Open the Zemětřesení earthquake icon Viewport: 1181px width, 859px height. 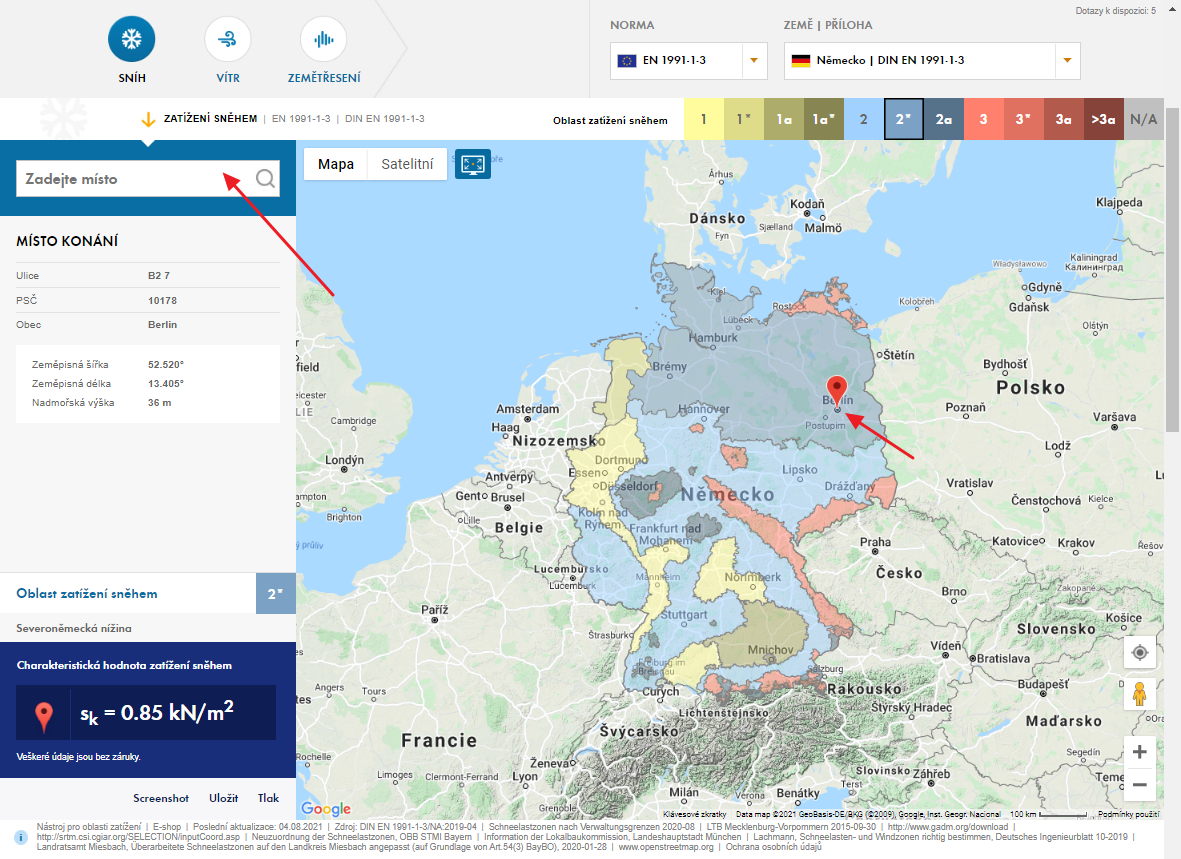coord(324,39)
